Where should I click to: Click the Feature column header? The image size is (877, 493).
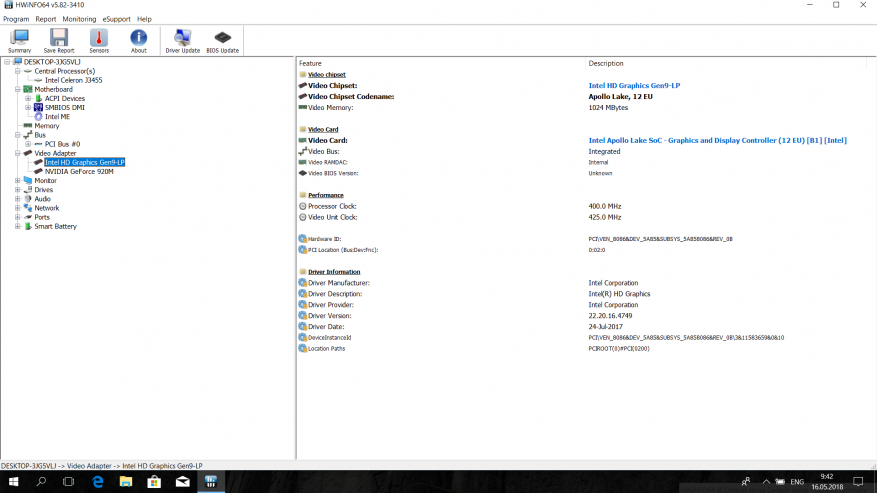310,63
